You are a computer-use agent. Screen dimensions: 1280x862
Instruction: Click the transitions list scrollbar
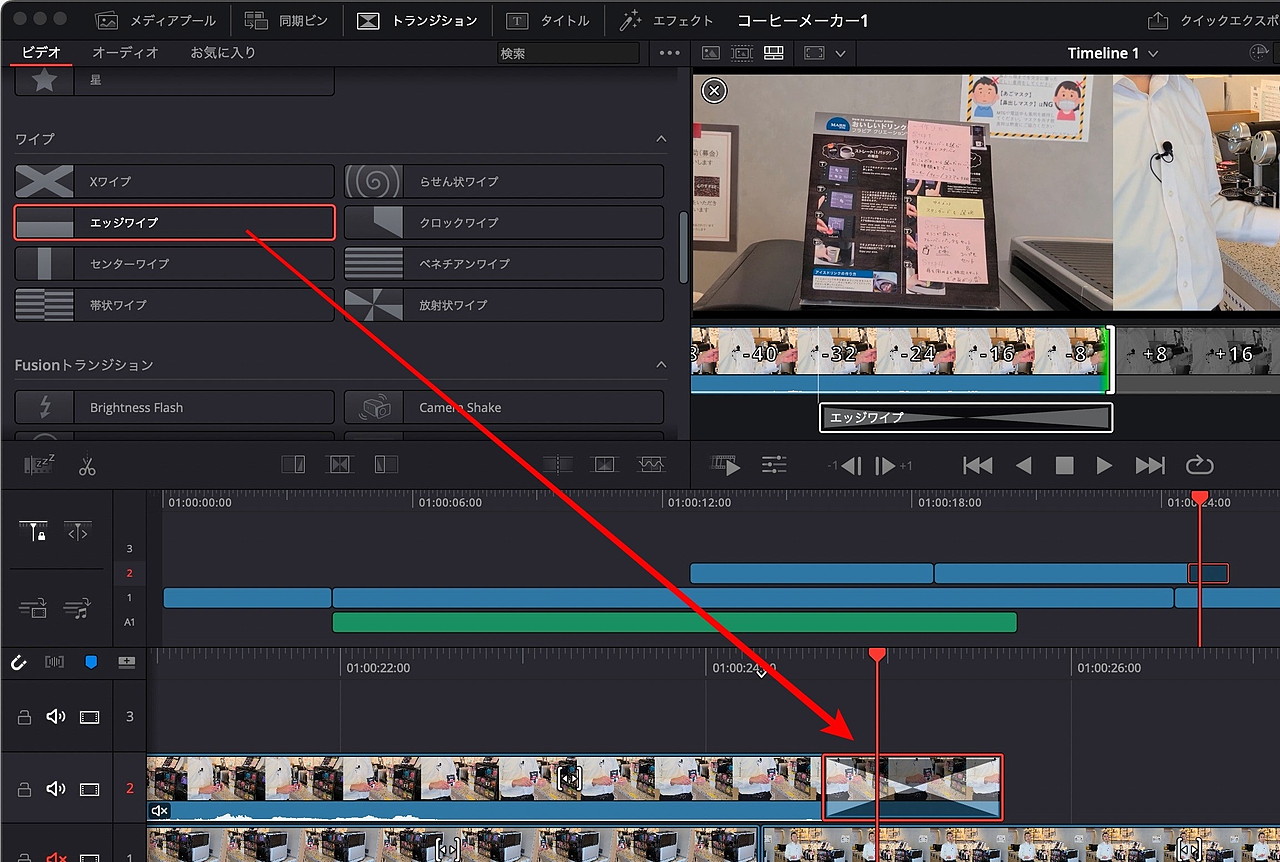pyautogui.click(x=683, y=247)
